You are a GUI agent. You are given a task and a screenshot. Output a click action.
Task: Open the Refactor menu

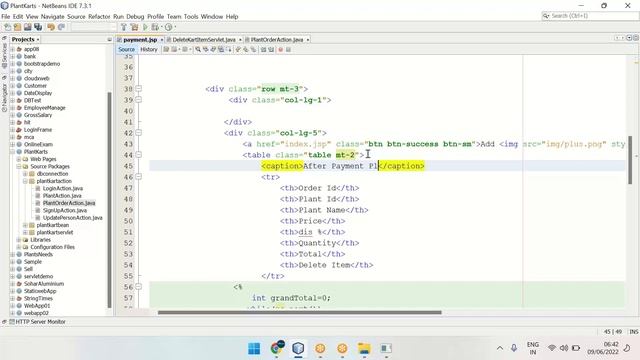(99, 16)
